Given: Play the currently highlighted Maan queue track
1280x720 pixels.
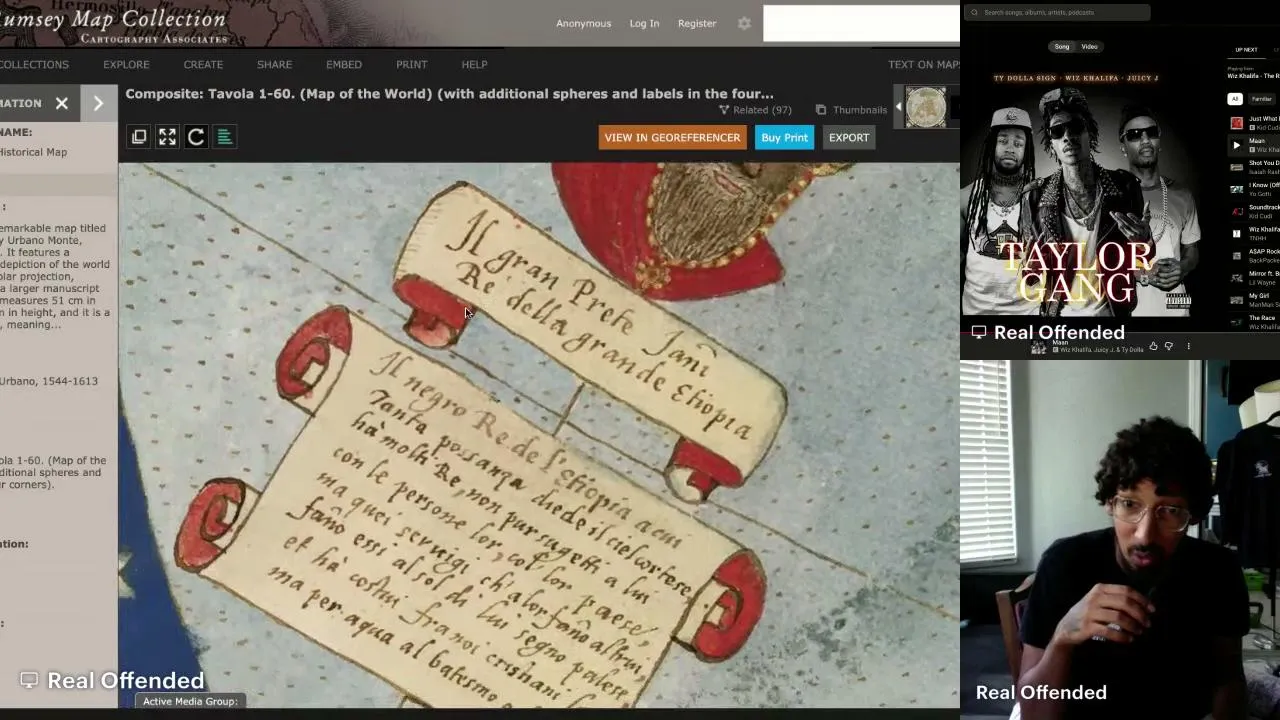Looking at the screenshot, I should [x=1237, y=145].
